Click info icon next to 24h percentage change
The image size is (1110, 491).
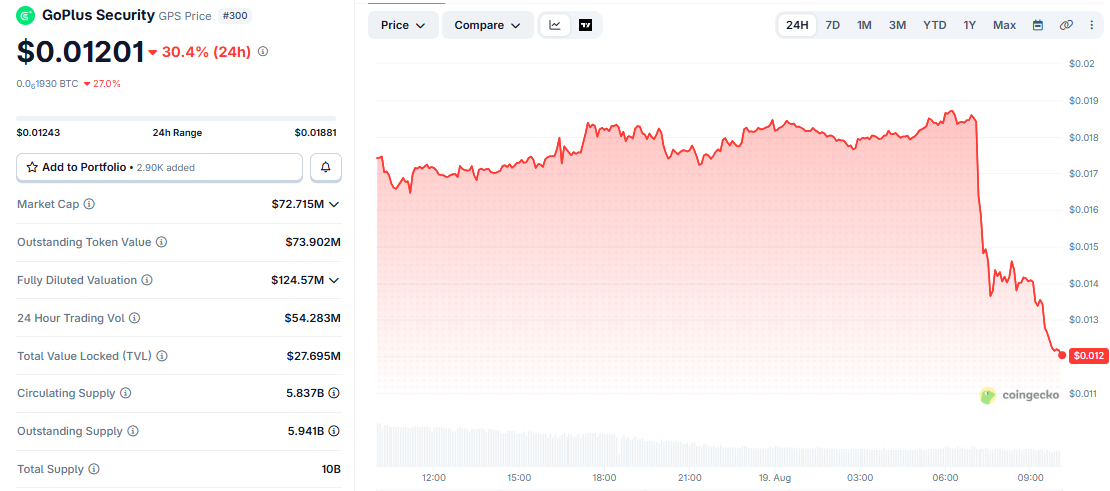[263, 51]
